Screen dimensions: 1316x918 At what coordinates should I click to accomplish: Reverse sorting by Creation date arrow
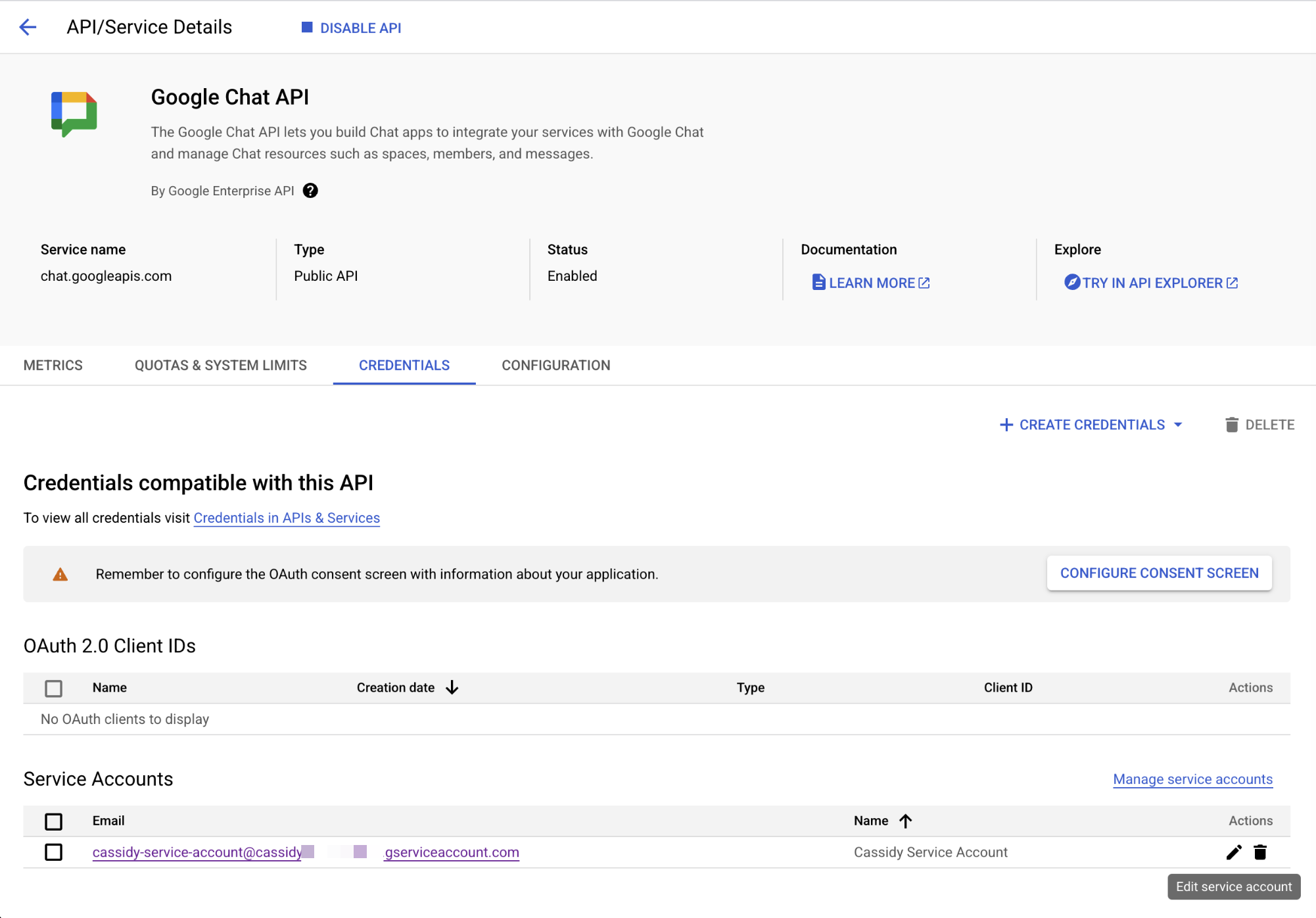pyautogui.click(x=452, y=687)
